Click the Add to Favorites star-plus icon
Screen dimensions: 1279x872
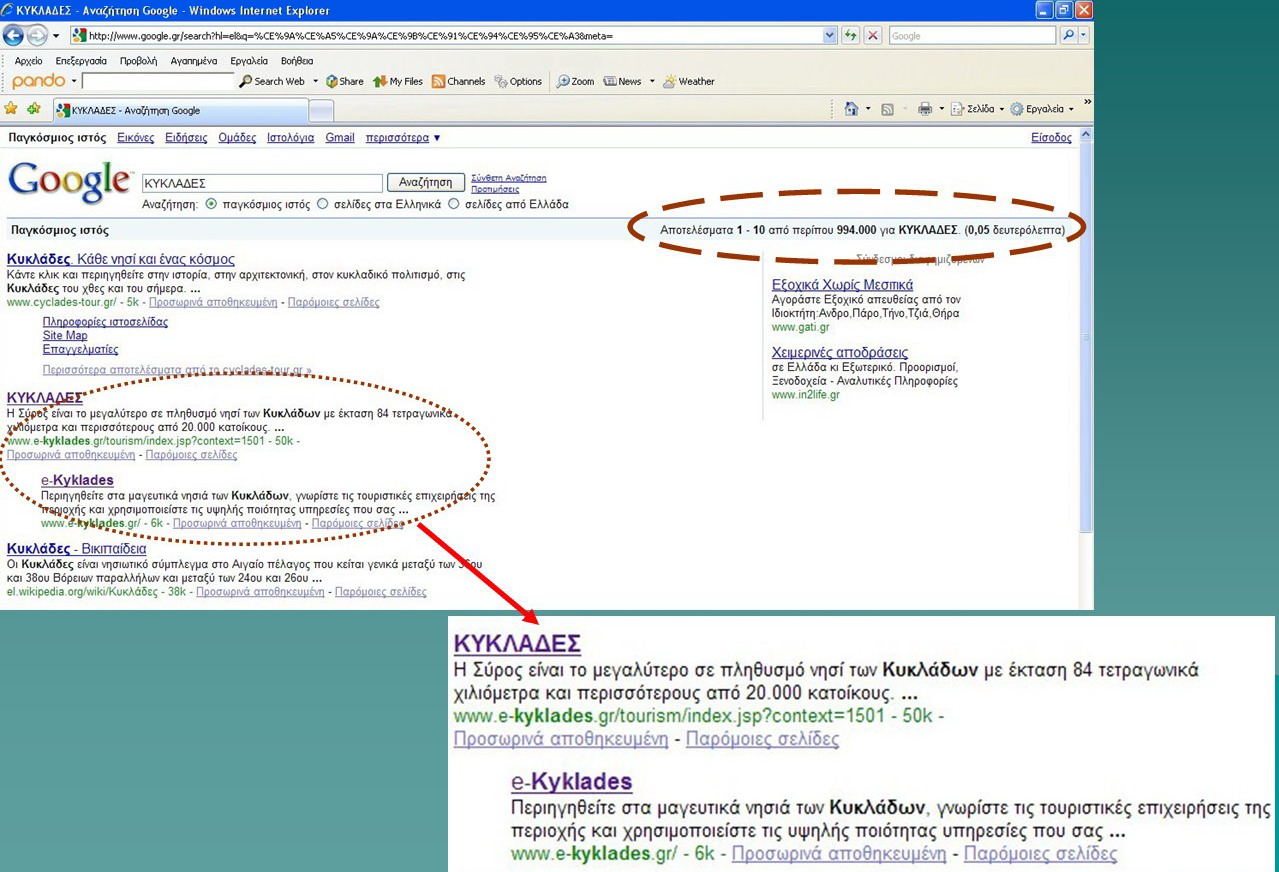tap(34, 109)
